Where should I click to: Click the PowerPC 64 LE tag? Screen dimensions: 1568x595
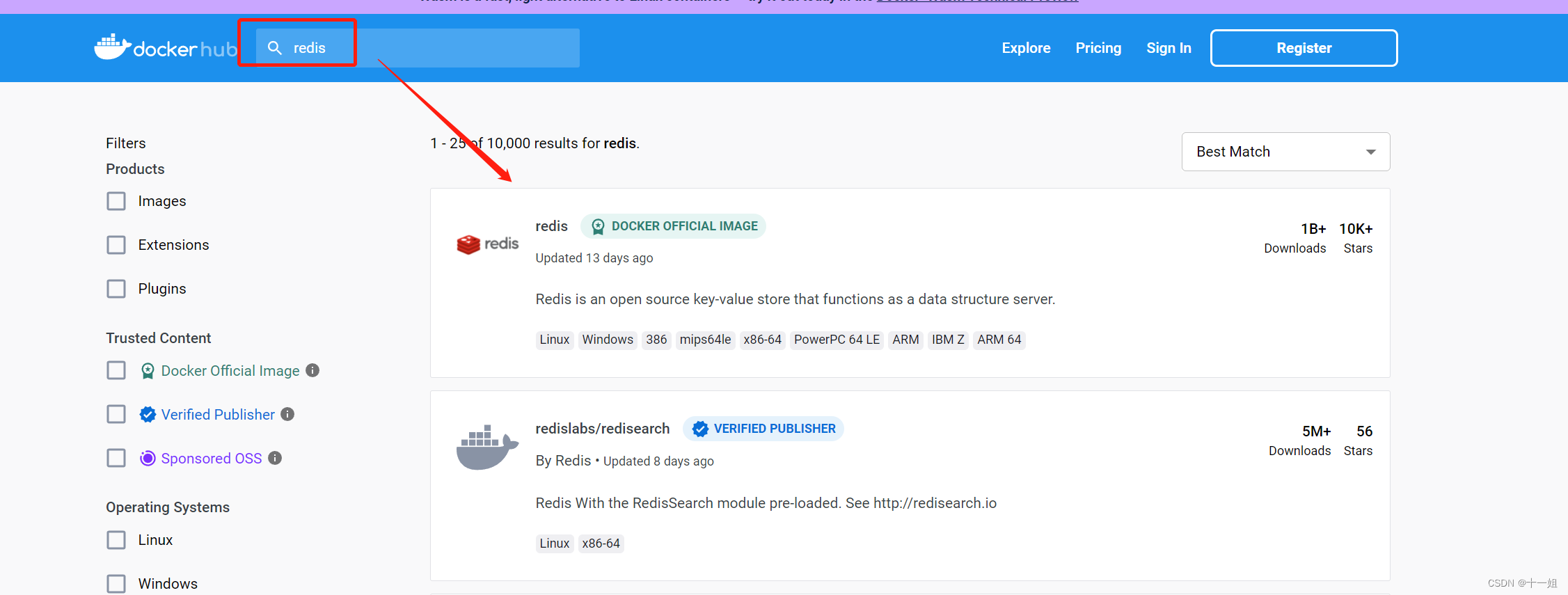pyautogui.click(x=837, y=340)
